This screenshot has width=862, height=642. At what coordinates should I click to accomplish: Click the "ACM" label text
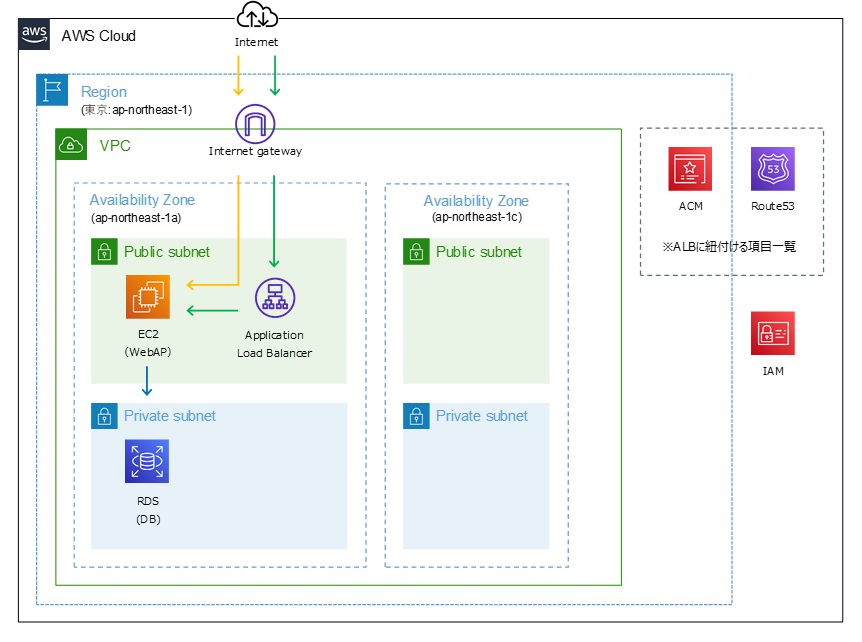pyautogui.click(x=690, y=206)
